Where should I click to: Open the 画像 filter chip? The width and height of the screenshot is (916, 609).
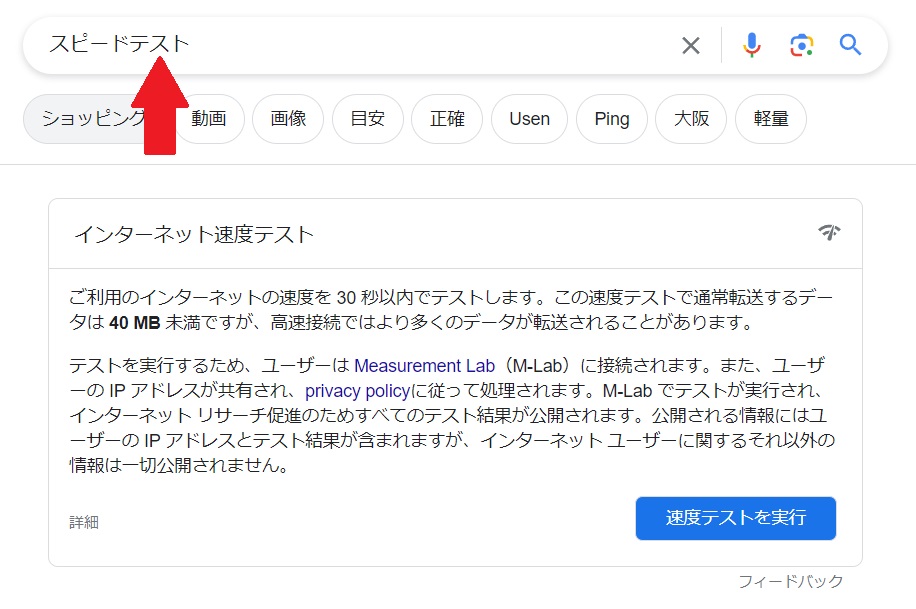click(x=288, y=119)
